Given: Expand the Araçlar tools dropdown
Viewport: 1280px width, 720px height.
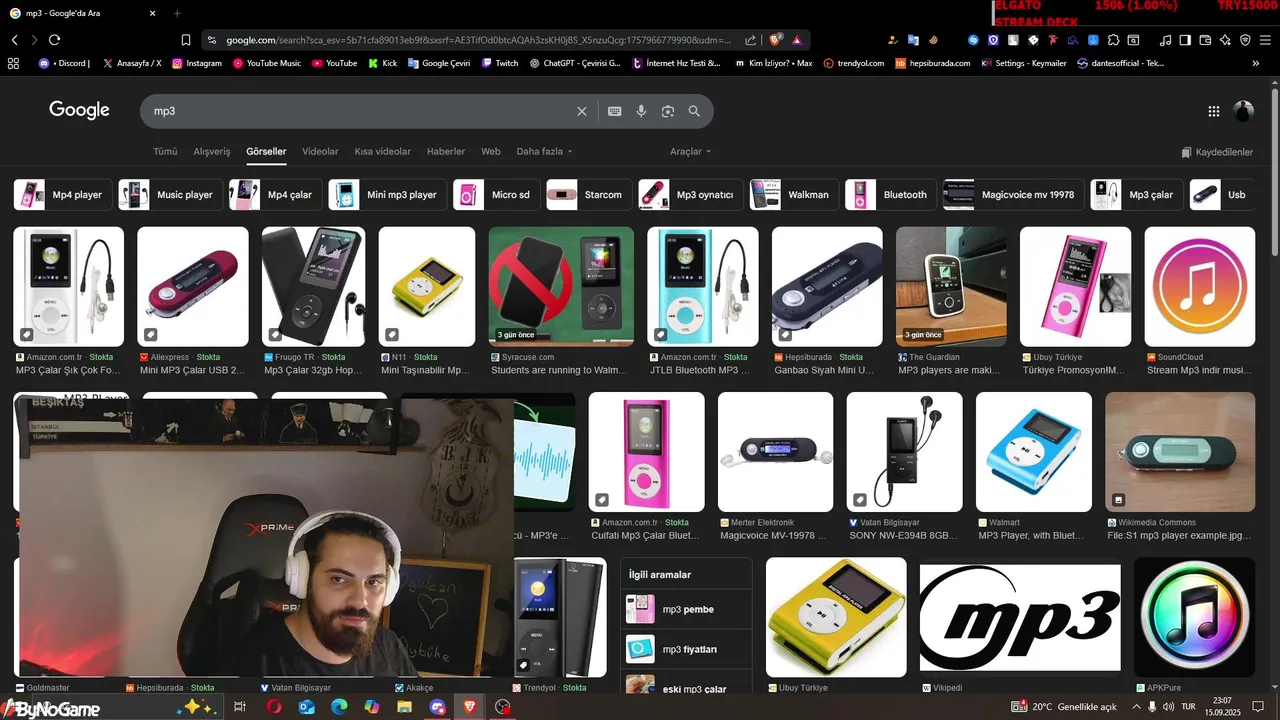Looking at the screenshot, I should pos(690,152).
